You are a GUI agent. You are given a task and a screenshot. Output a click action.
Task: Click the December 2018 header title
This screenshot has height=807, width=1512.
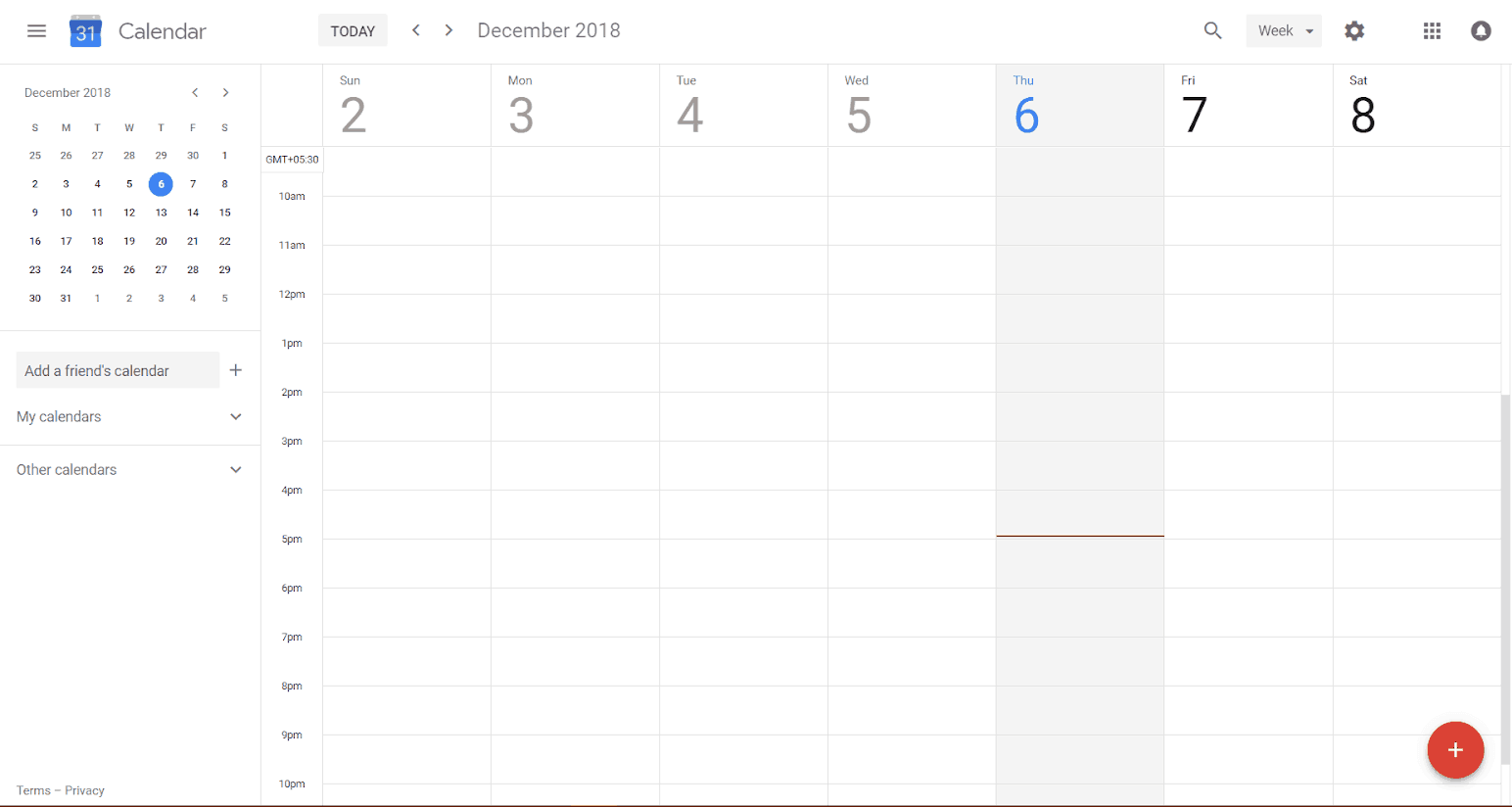click(x=548, y=30)
